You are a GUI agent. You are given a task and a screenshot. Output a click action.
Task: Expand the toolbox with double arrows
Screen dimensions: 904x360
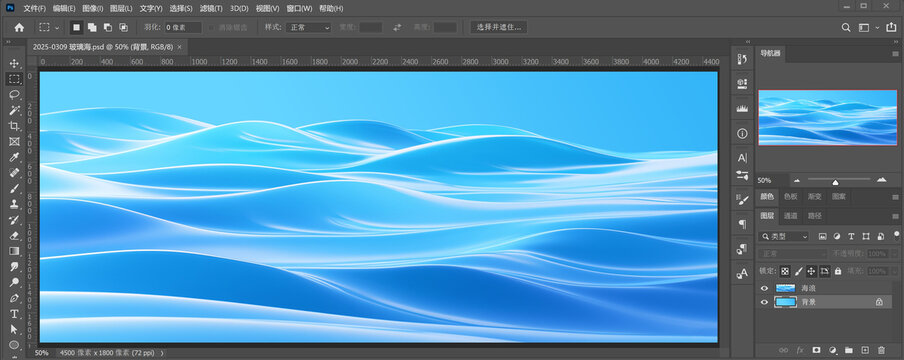click(8, 42)
